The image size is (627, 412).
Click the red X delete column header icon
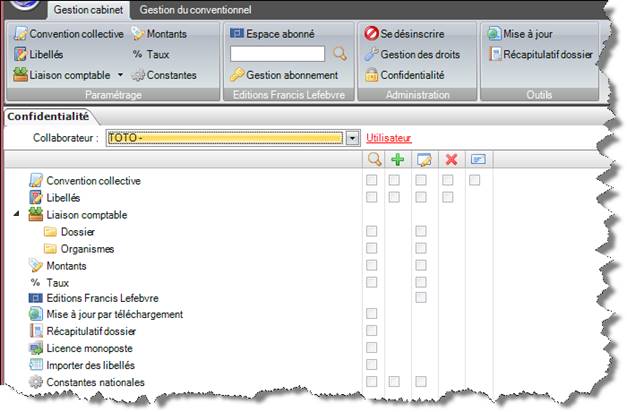point(450,160)
